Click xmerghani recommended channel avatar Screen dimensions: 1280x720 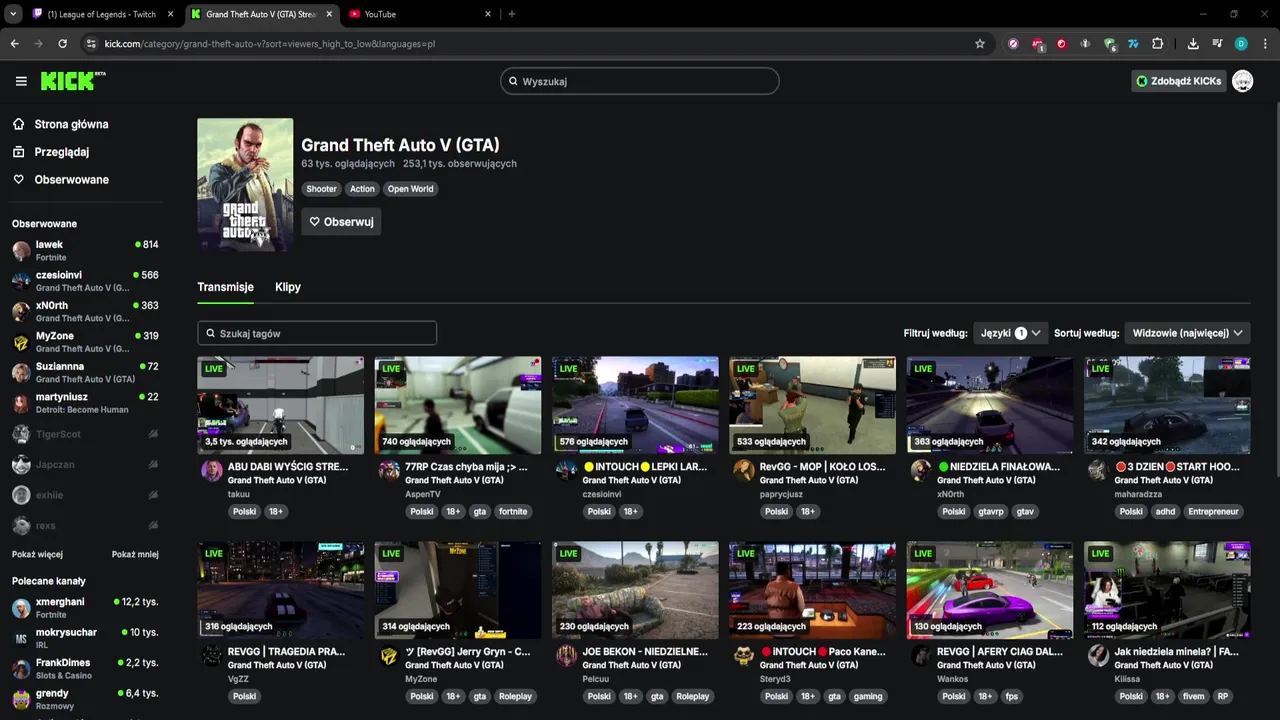[21, 608]
